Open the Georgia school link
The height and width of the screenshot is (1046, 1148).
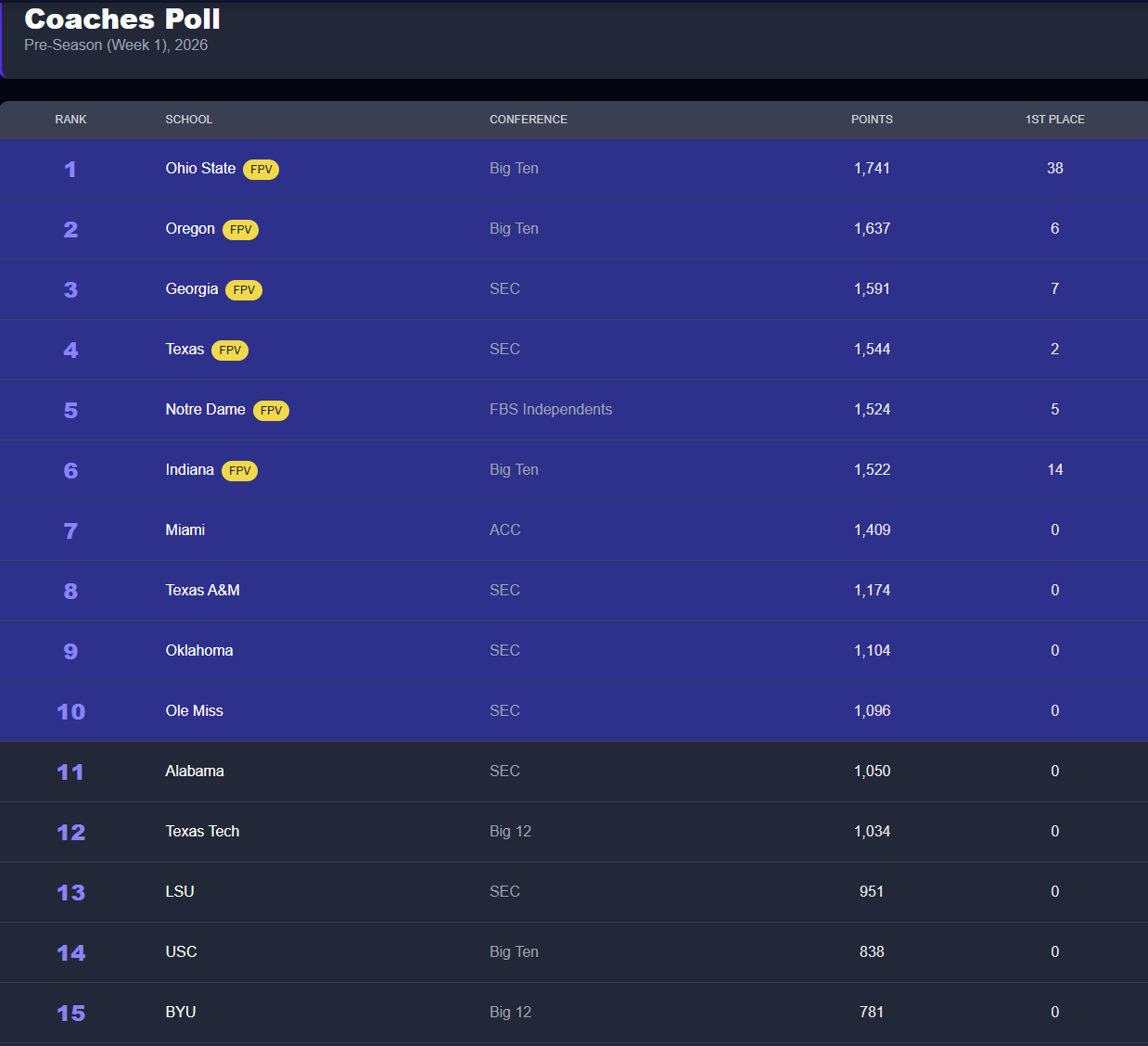(192, 288)
